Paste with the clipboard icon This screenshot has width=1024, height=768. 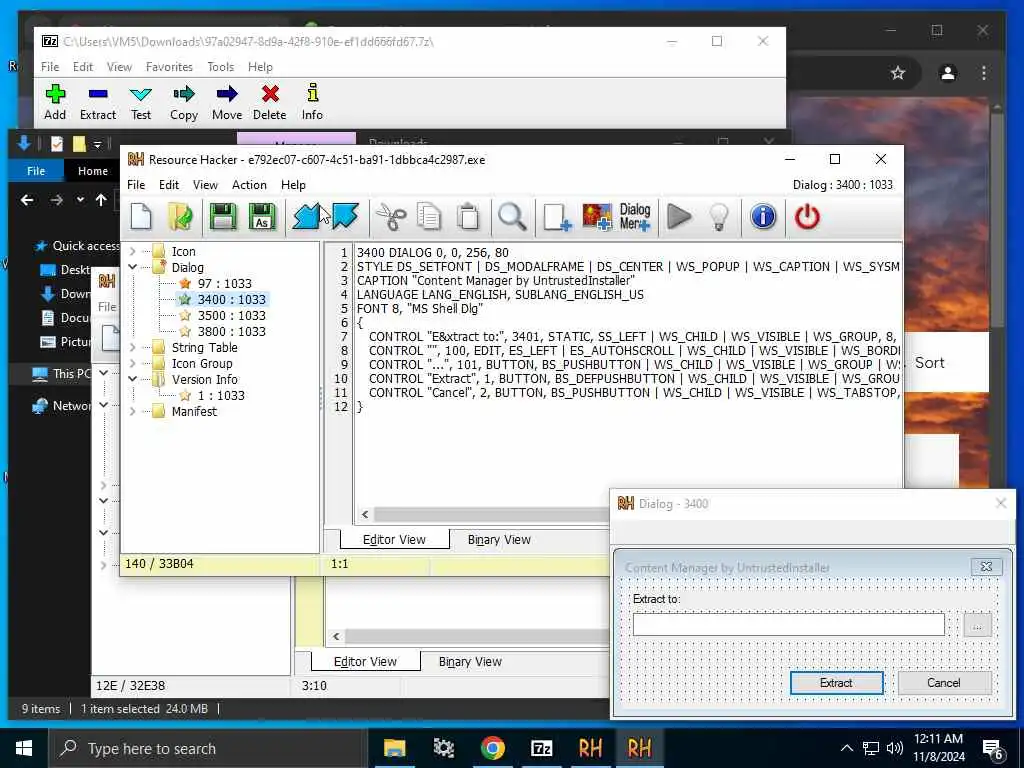(468, 217)
